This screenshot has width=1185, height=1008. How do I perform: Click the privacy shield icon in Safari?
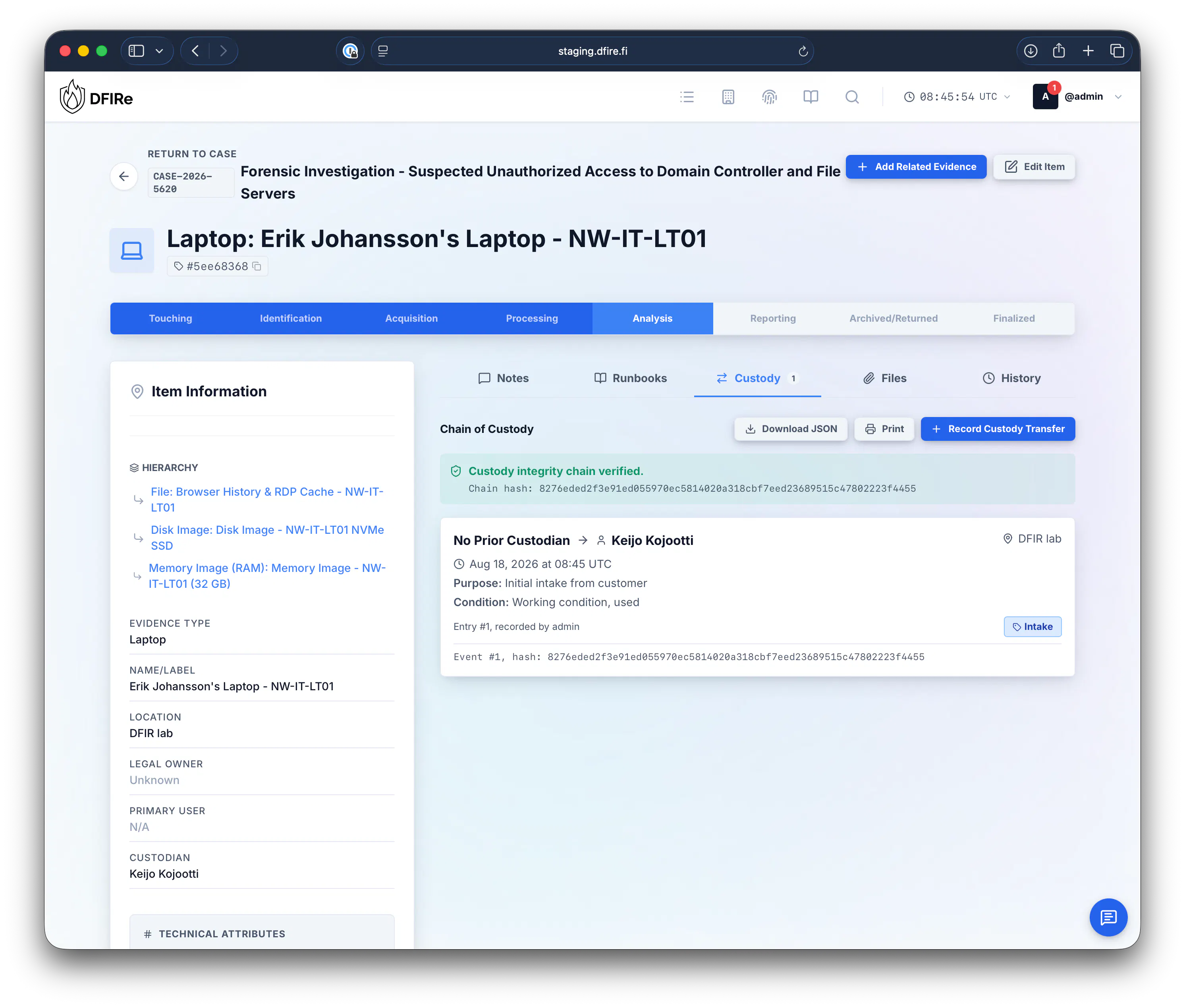[x=350, y=51]
